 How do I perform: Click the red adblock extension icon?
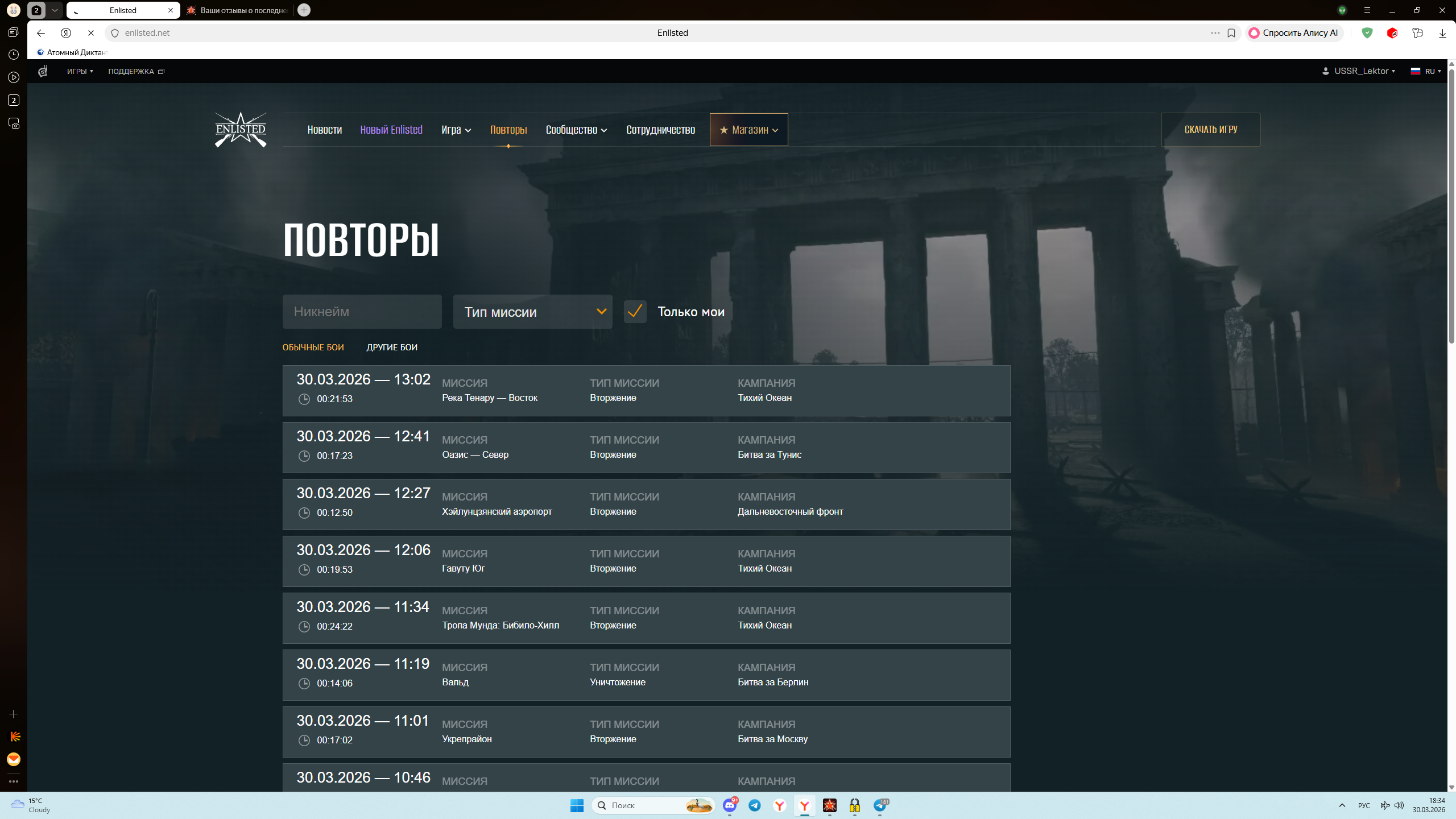coord(1392,33)
